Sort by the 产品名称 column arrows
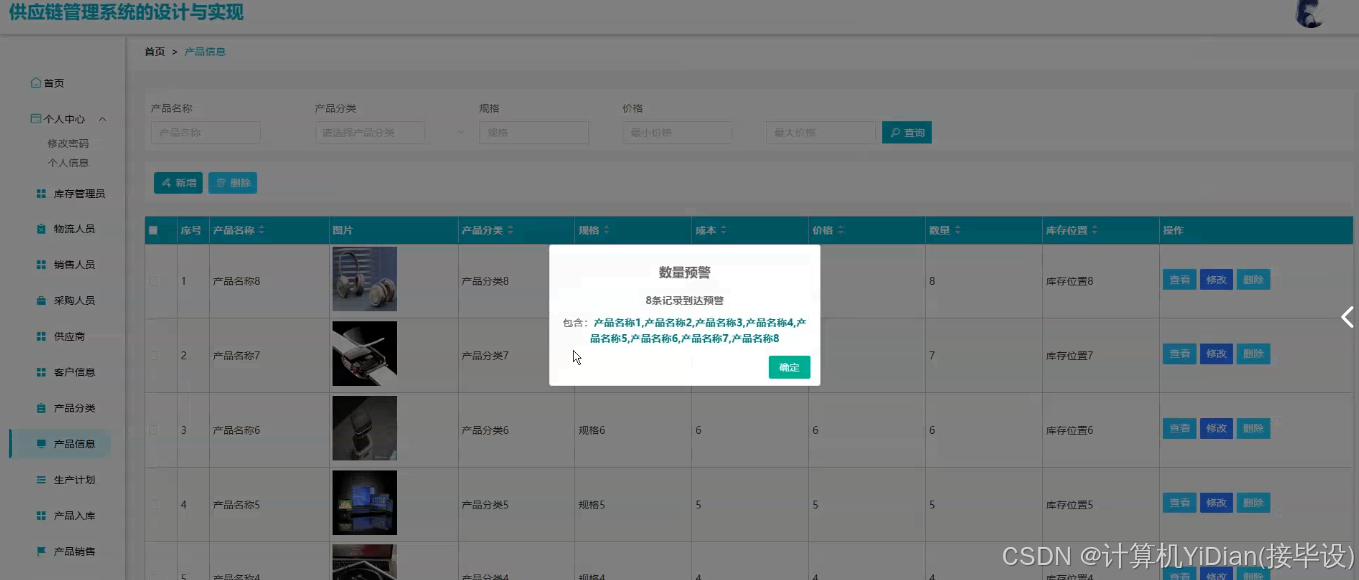This screenshot has height=580, width=1359. click(x=262, y=230)
